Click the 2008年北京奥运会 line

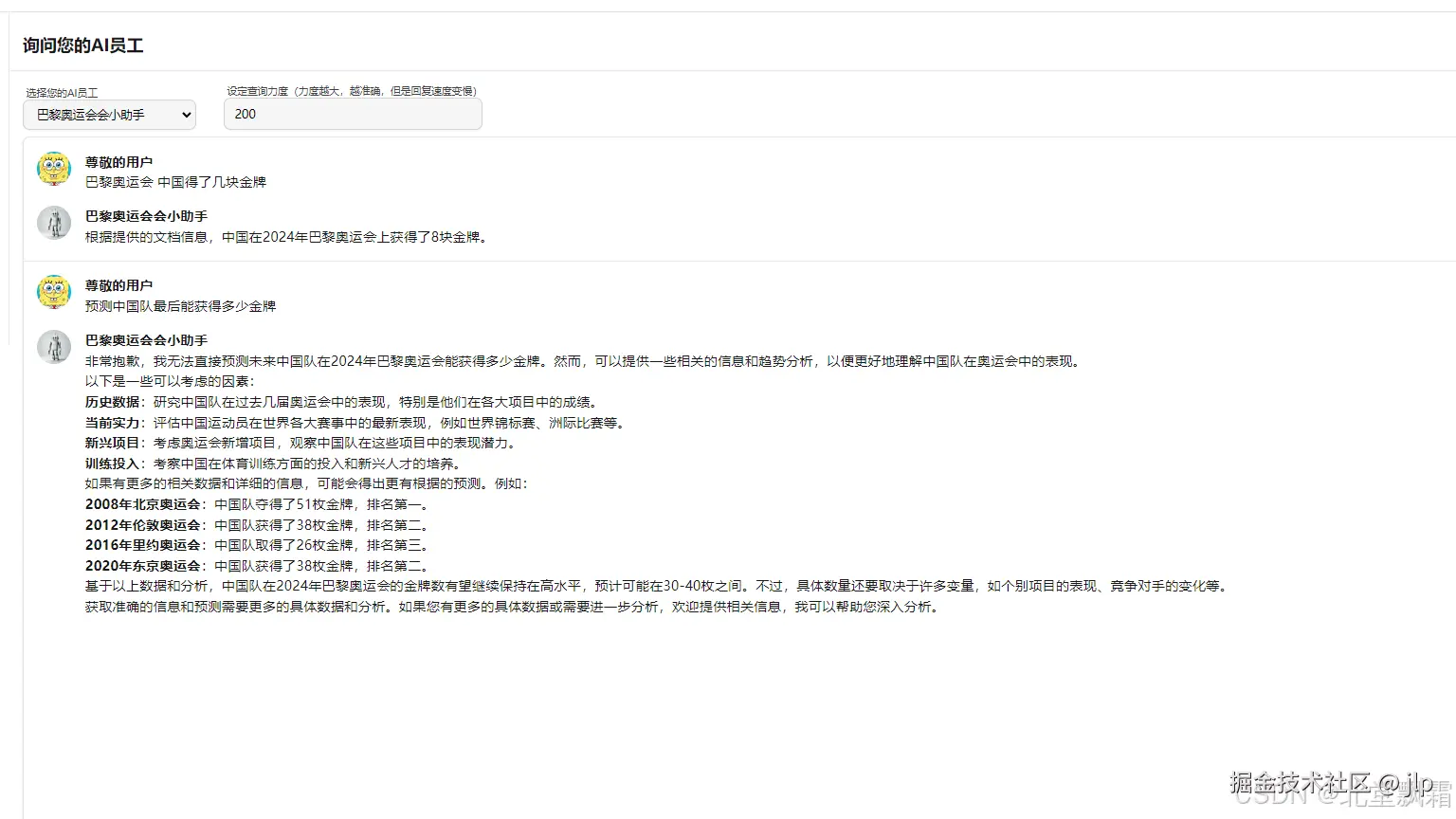point(259,504)
